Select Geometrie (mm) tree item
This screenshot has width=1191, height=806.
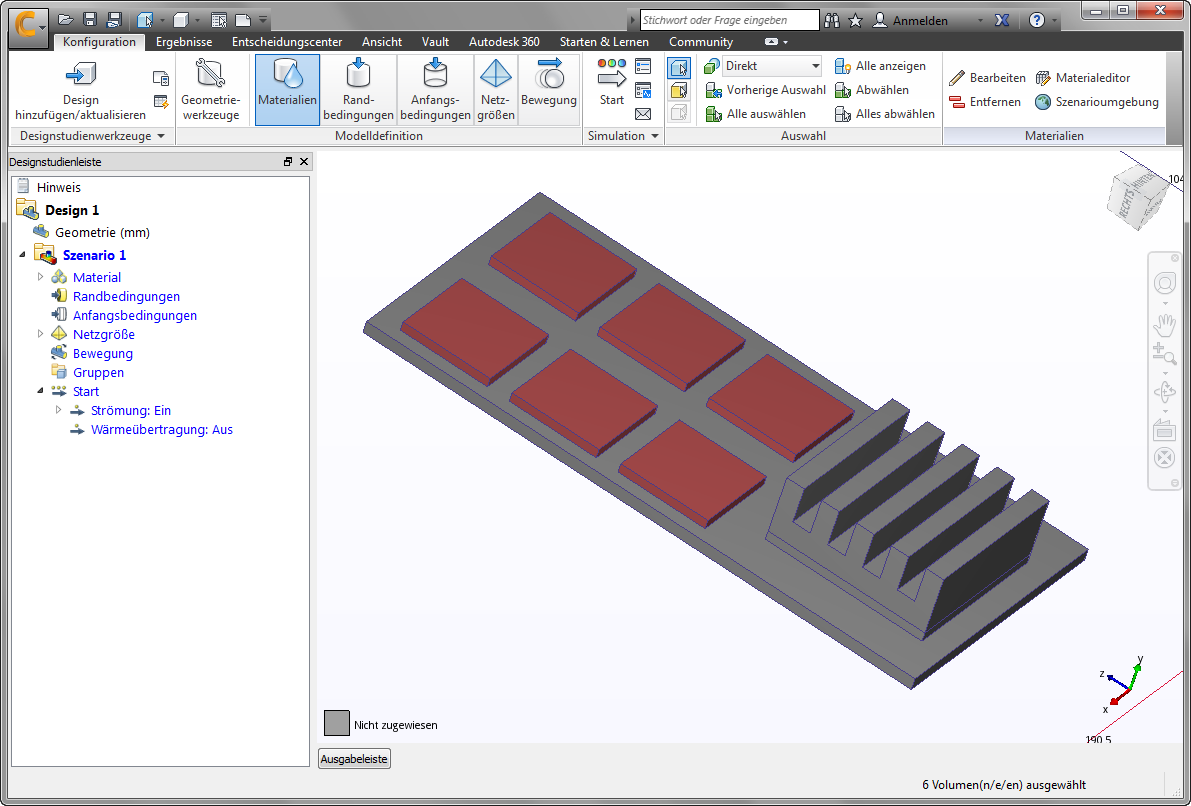coord(102,232)
